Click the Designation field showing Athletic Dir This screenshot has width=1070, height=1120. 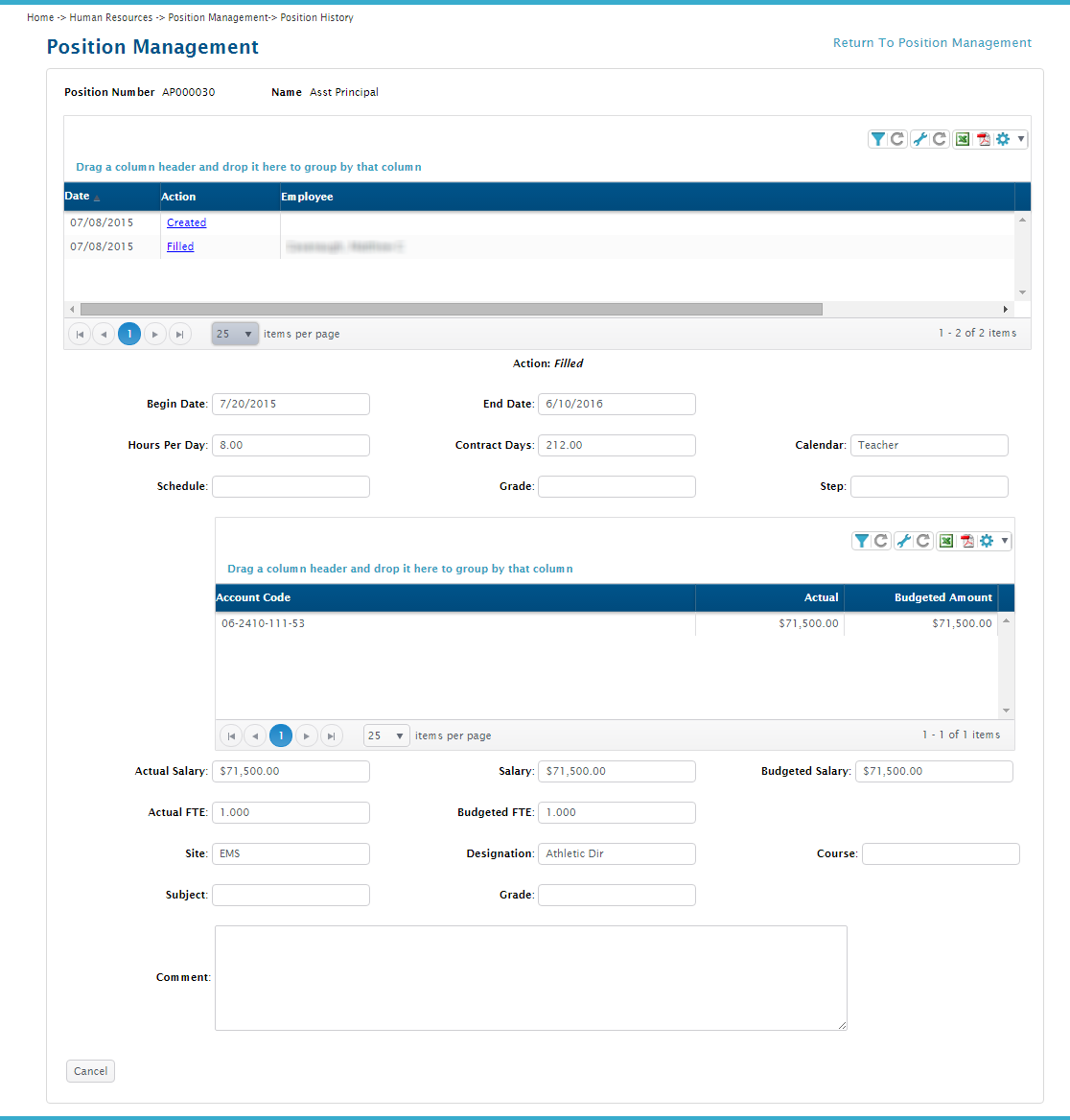click(x=616, y=854)
